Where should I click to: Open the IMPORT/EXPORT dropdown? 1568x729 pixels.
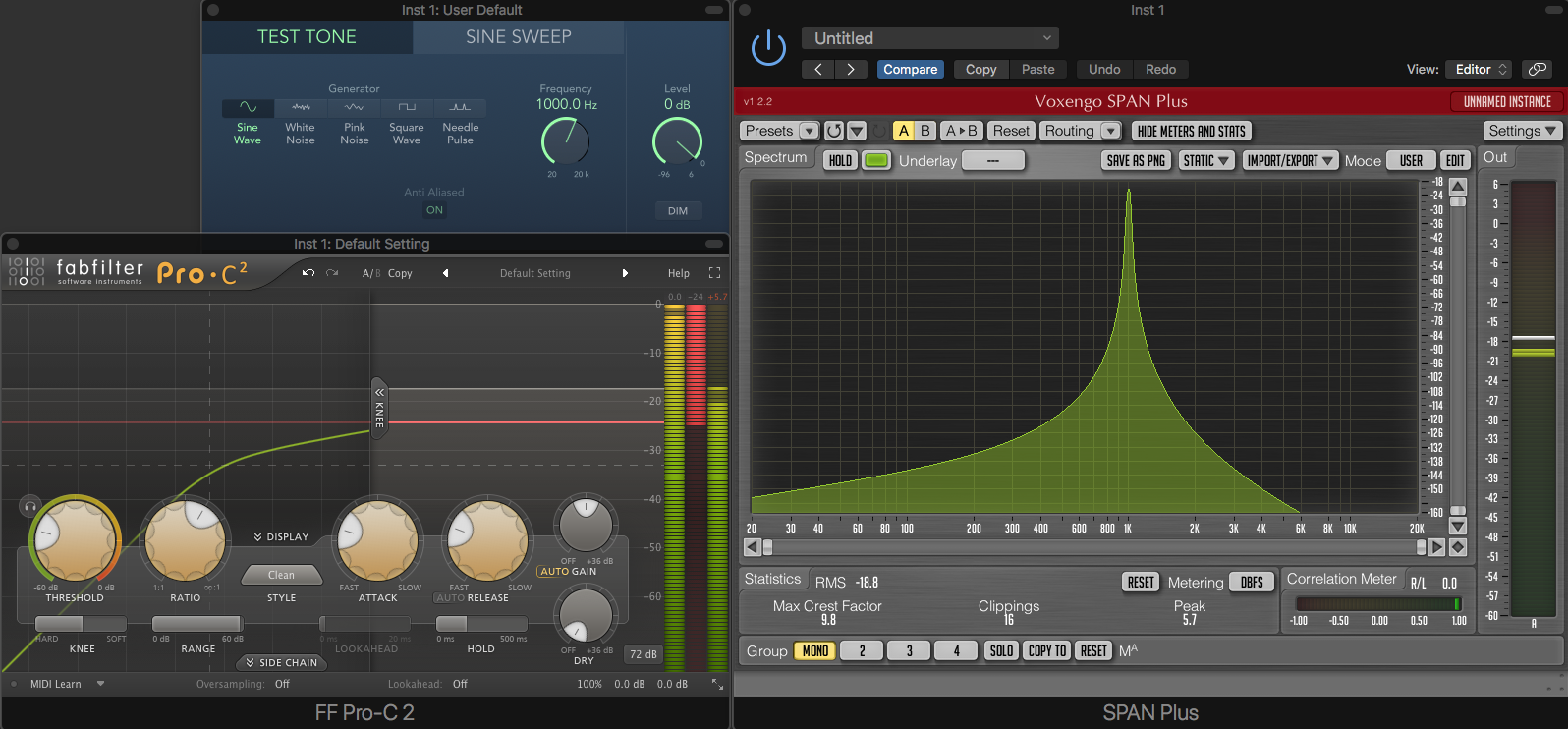1290,160
